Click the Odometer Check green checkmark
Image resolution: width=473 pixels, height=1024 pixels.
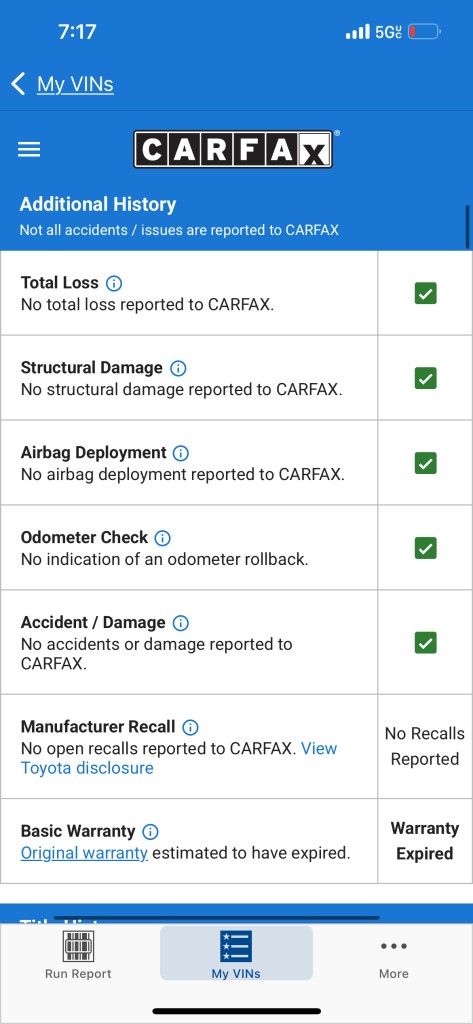(x=425, y=548)
